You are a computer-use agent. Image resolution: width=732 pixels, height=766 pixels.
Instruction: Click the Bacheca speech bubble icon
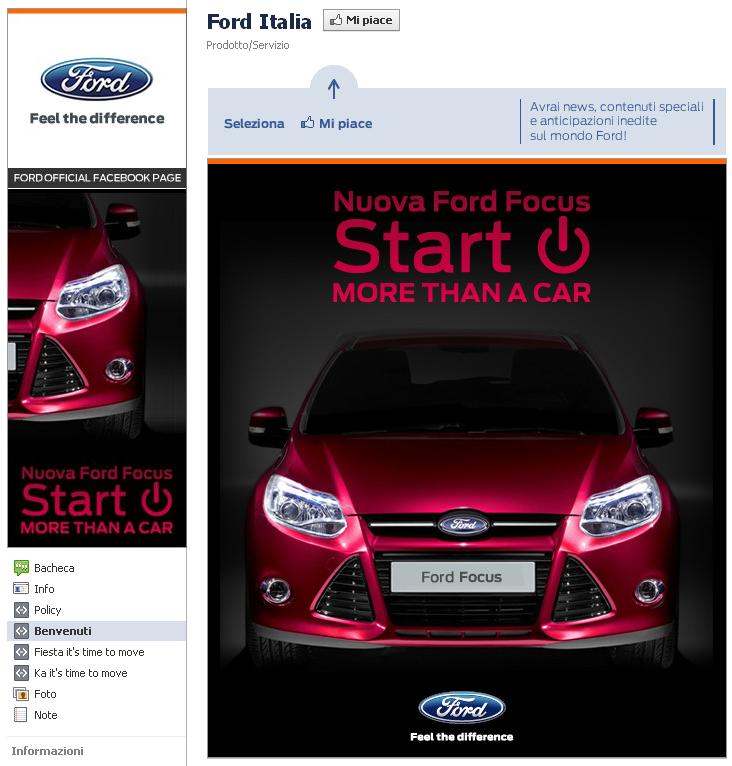click(x=21, y=568)
